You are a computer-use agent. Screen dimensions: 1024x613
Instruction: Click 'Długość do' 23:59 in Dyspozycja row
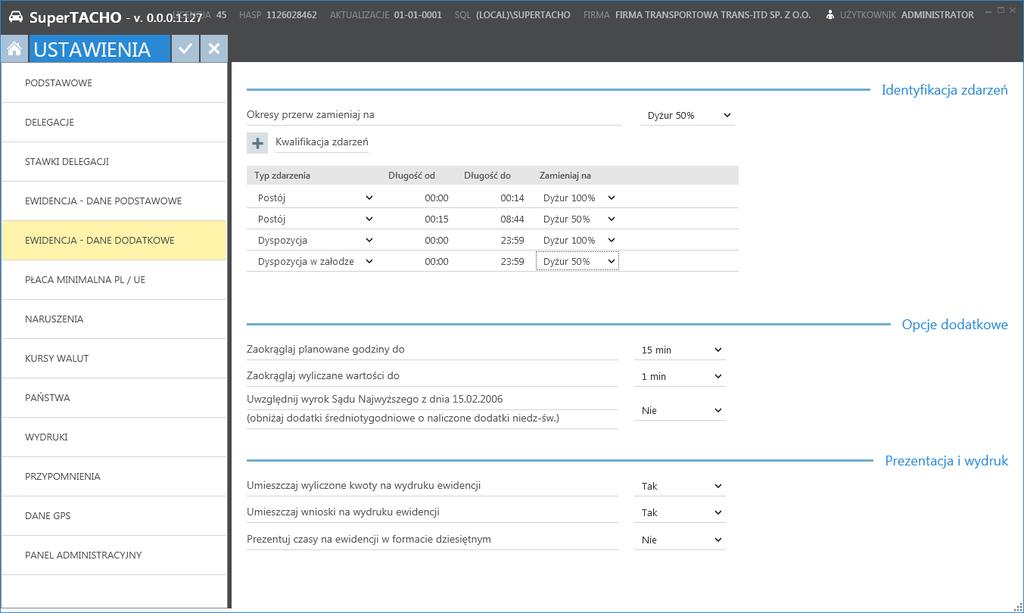coord(512,240)
